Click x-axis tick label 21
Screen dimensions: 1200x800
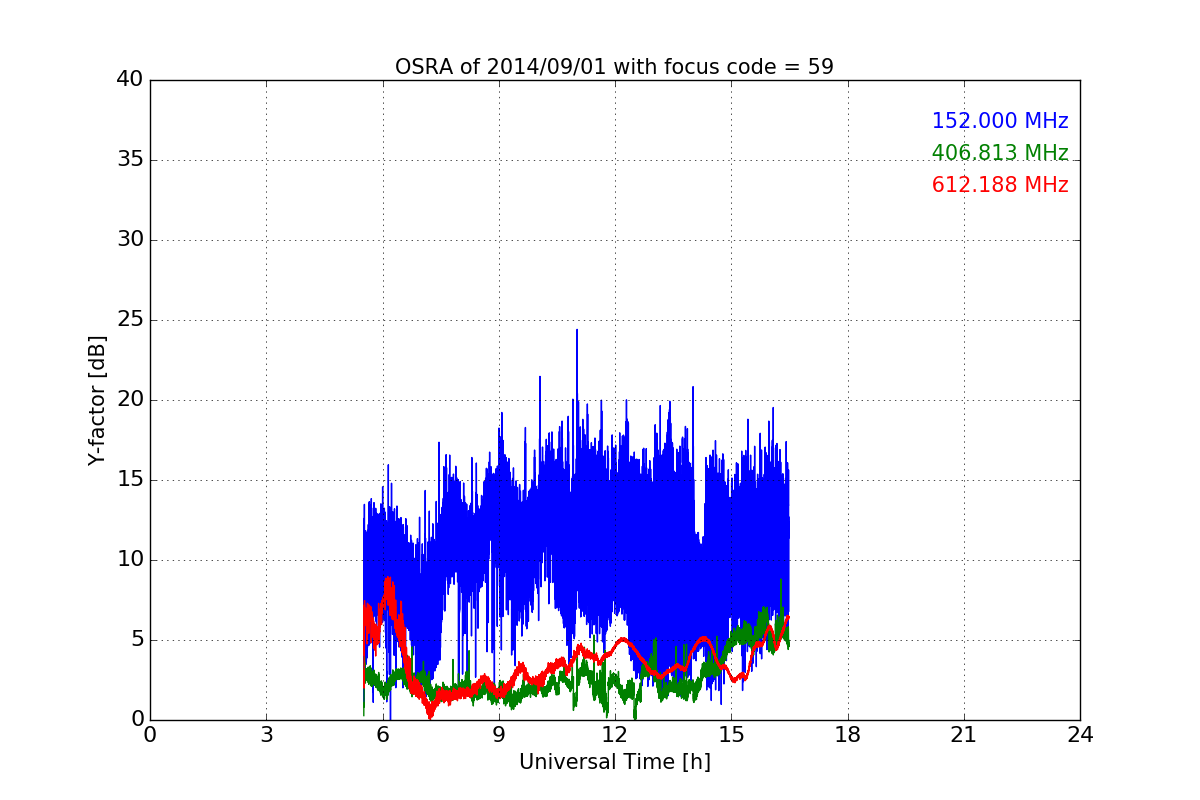click(x=964, y=734)
